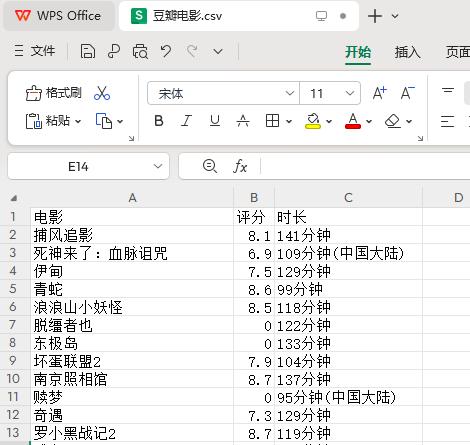Open the tab list dropdown beside plus
The image size is (470, 445).
point(395,16)
